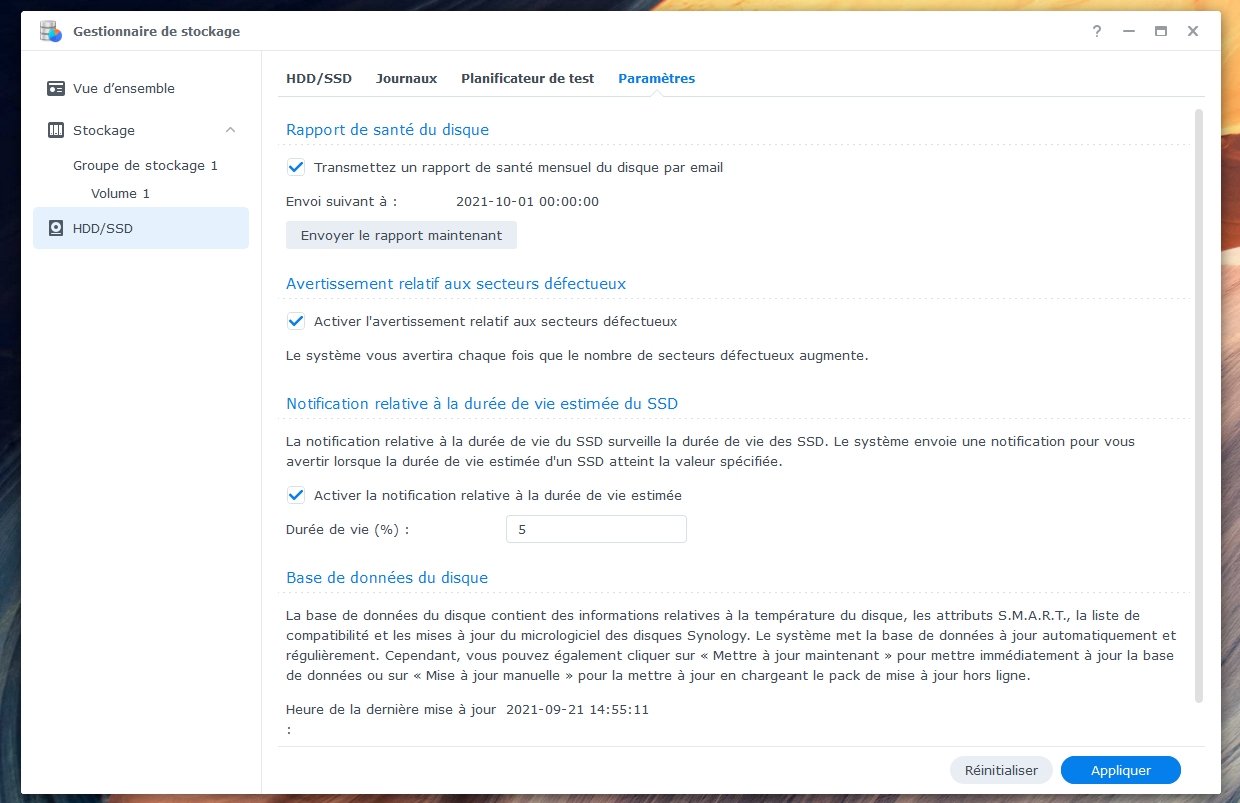The height and width of the screenshot is (803, 1240).
Task: Maximize the storage manager window
Action: [x=1161, y=31]
